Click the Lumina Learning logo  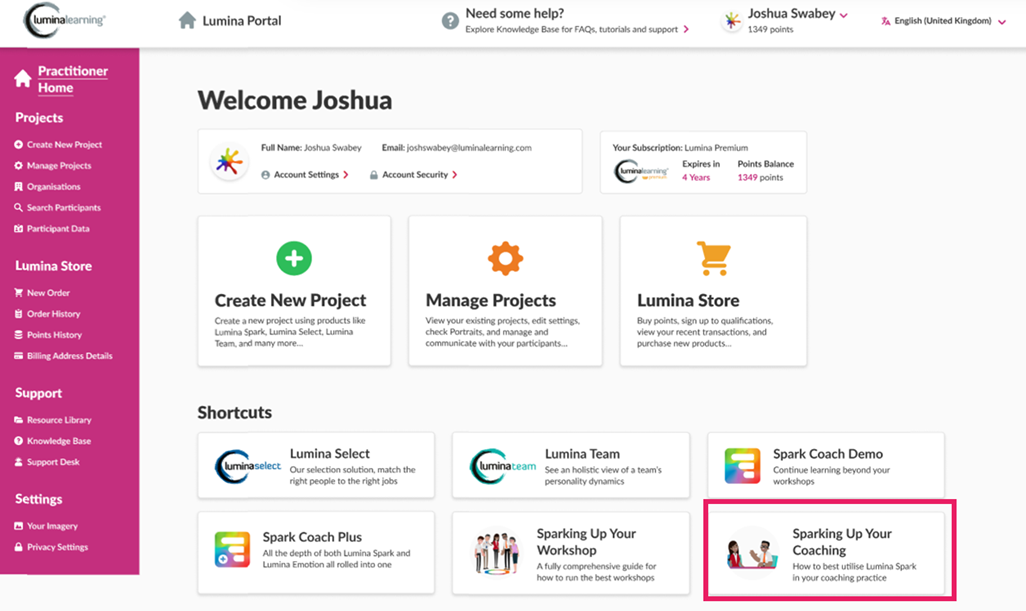tap(64, 20)
